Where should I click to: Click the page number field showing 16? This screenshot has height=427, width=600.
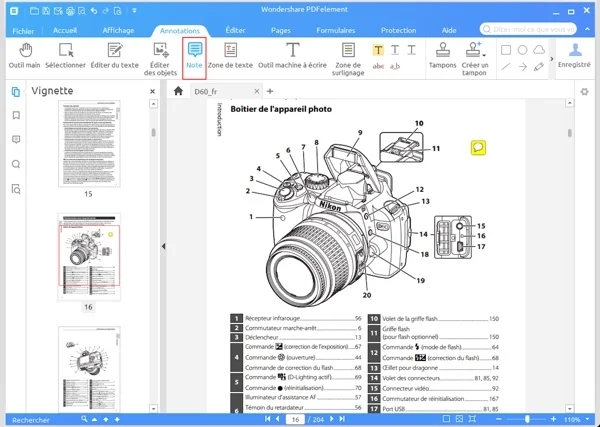295,419
